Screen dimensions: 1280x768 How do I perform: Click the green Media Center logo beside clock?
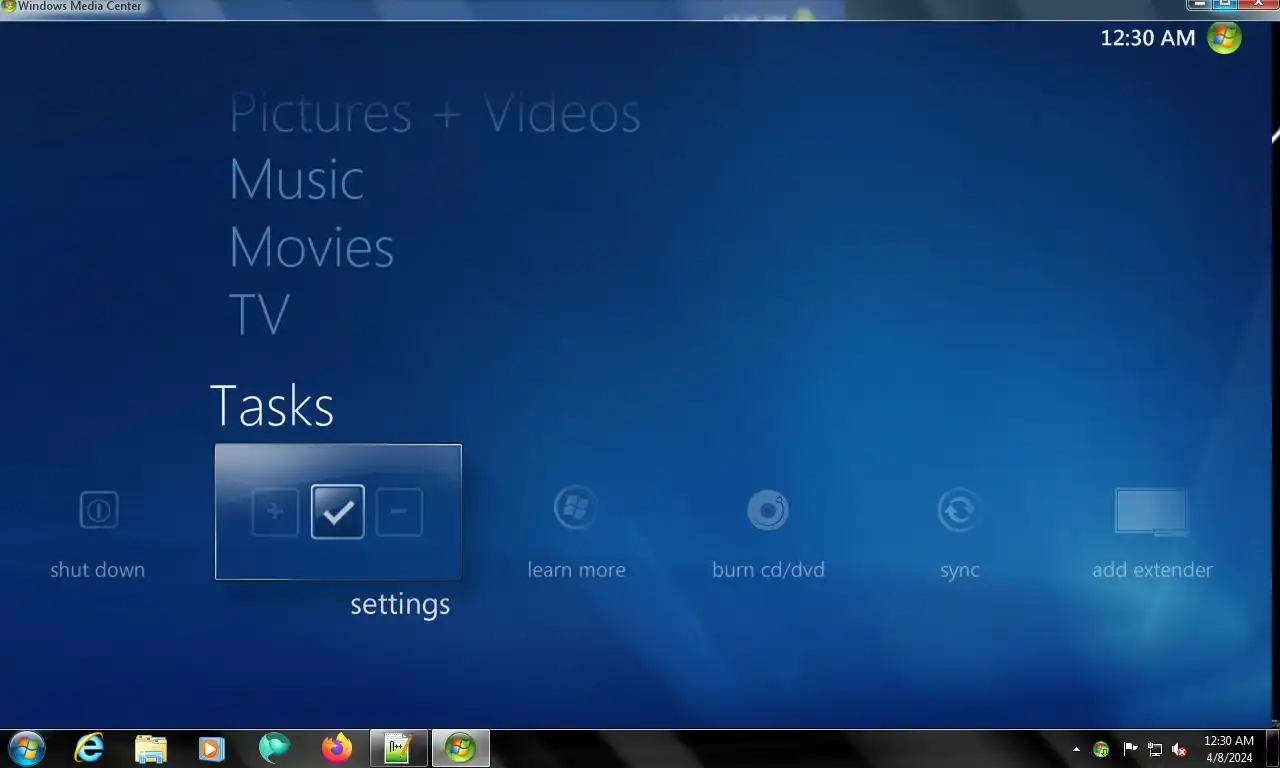1224,38
